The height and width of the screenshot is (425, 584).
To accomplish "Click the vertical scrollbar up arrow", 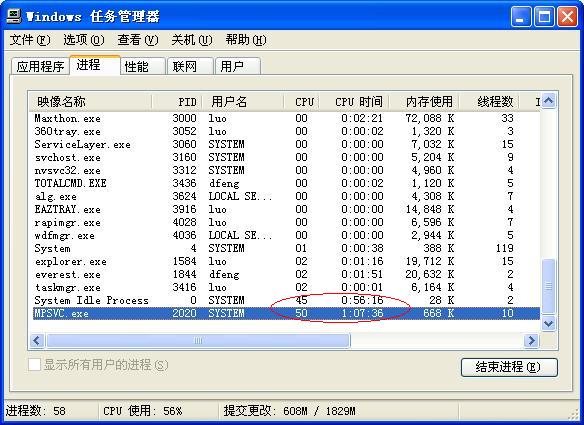I will coord(549,101).
